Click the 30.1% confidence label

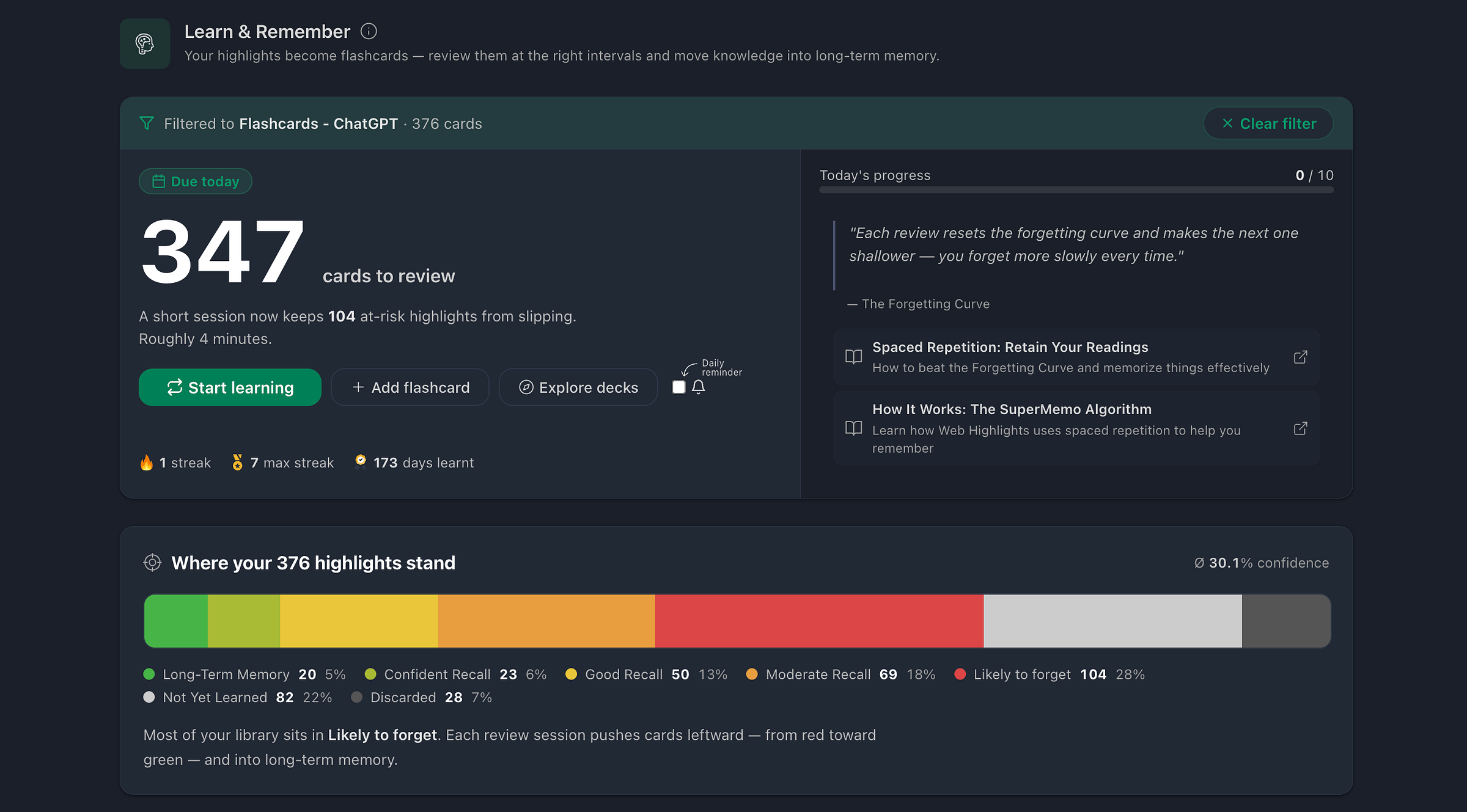(x=1262, y=563)
